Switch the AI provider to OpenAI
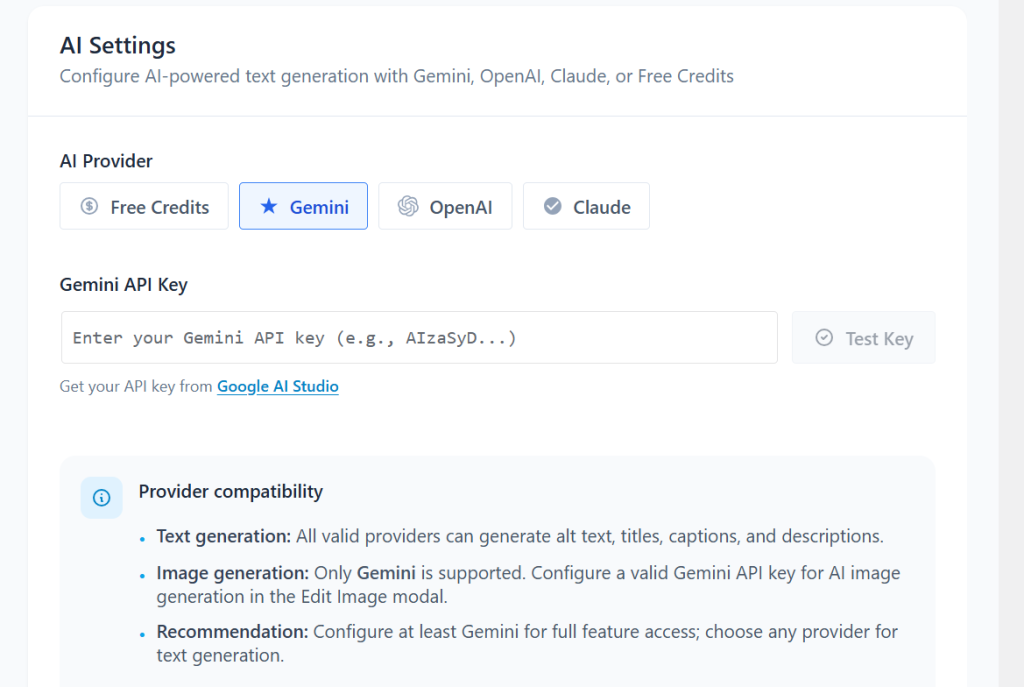The width and height of the screenshot is (1024, 687). (445, 206)
